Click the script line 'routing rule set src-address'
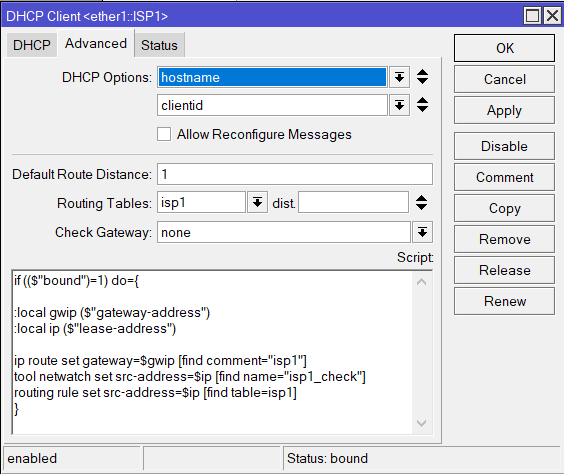The width and height of the screenshot is (564, 474). (155, 392)
